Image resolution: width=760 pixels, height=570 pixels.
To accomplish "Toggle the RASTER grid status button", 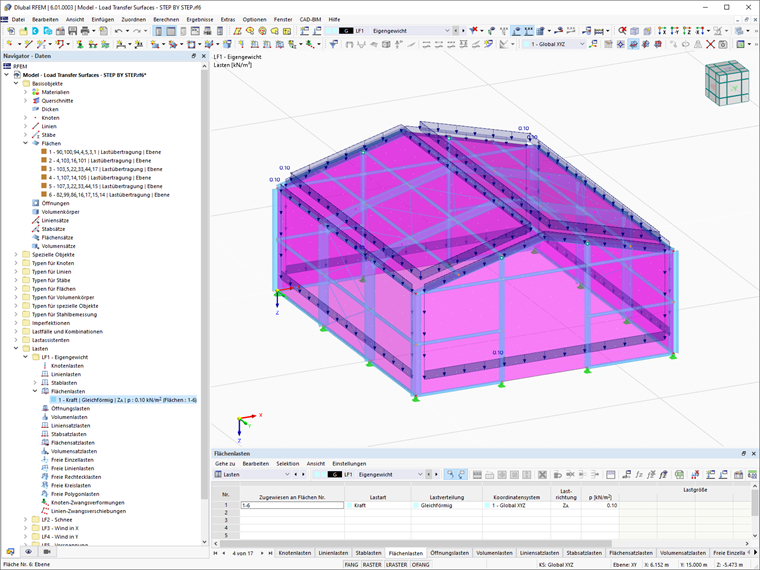I will pyautogui.click(x=372, y=565).
